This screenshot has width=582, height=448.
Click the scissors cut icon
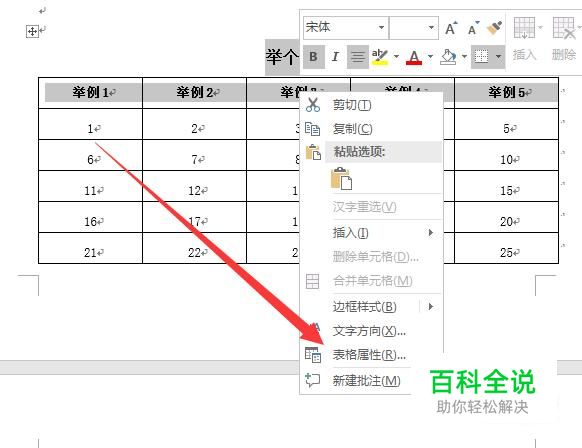coord(313,105)
